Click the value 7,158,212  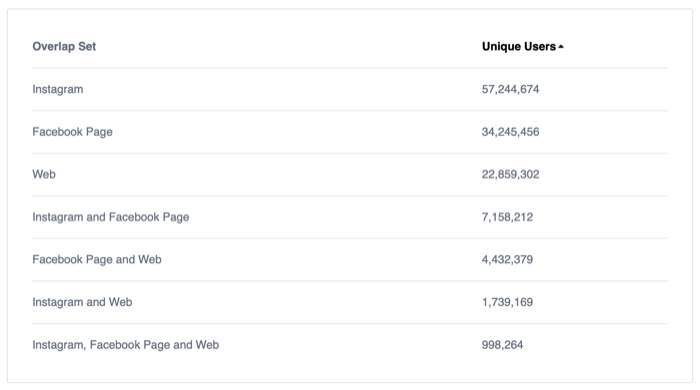(507, 217)
